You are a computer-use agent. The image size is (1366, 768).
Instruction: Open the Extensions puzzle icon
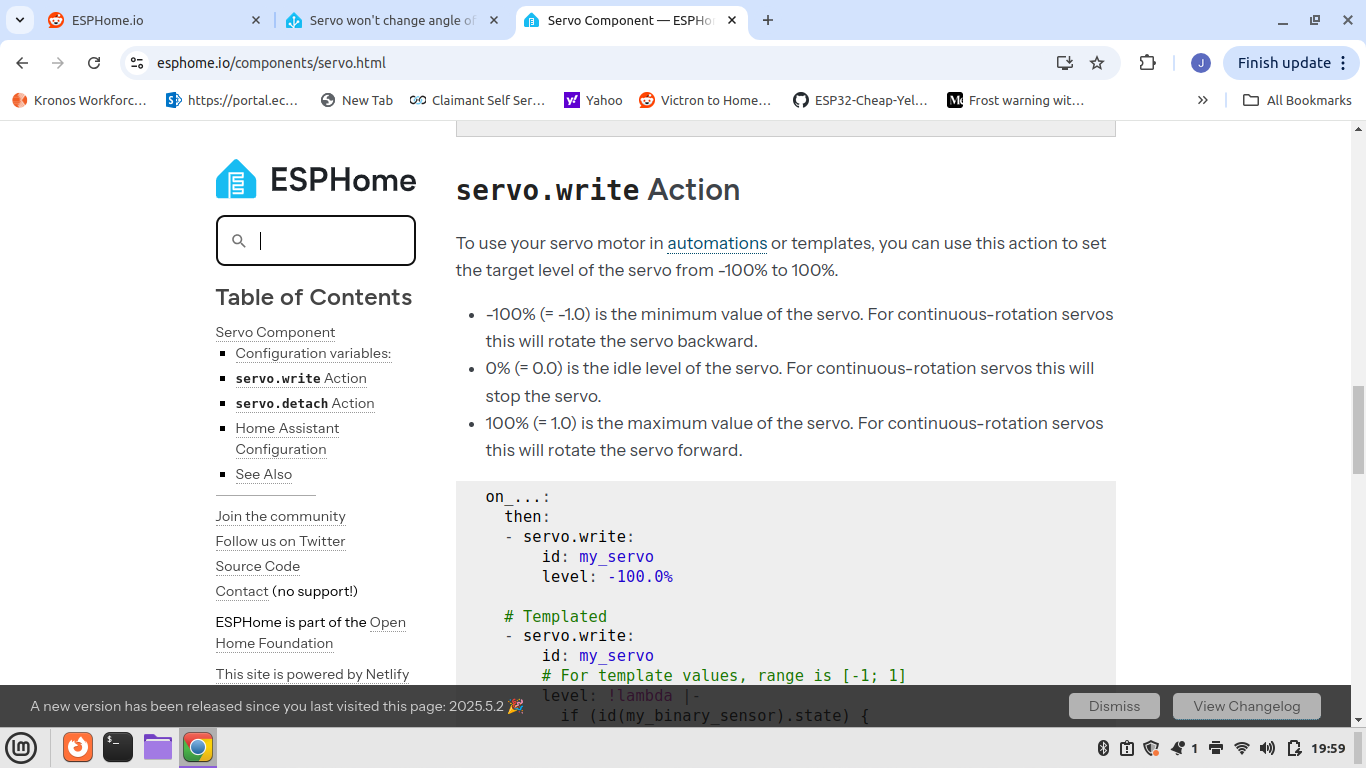click(x=1148, y=63)
